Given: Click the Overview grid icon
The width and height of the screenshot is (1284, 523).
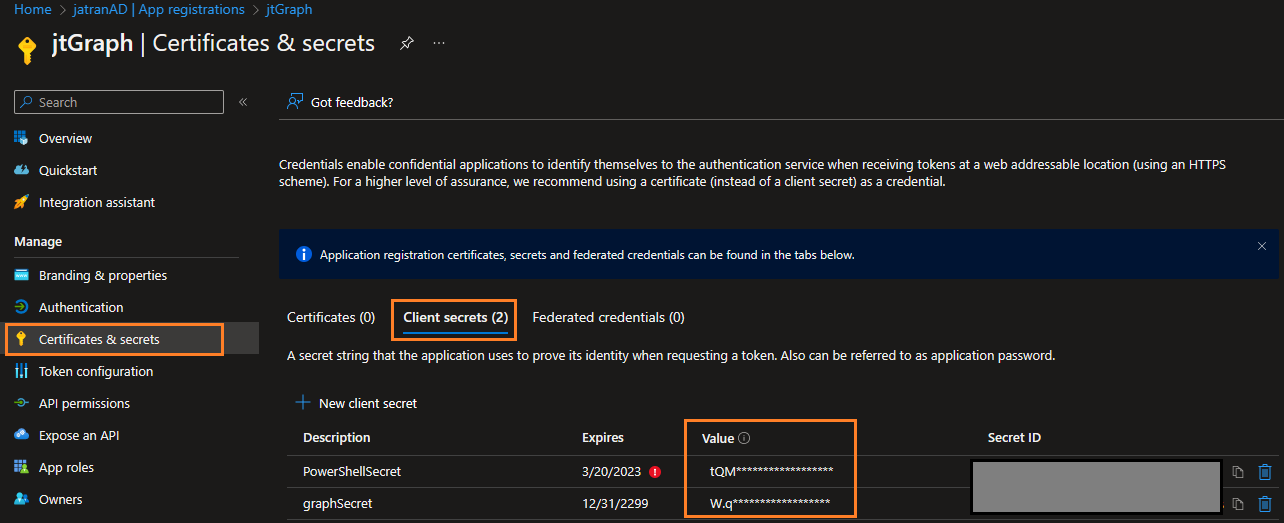Looking at the screenshot, I should coord(21,138).
